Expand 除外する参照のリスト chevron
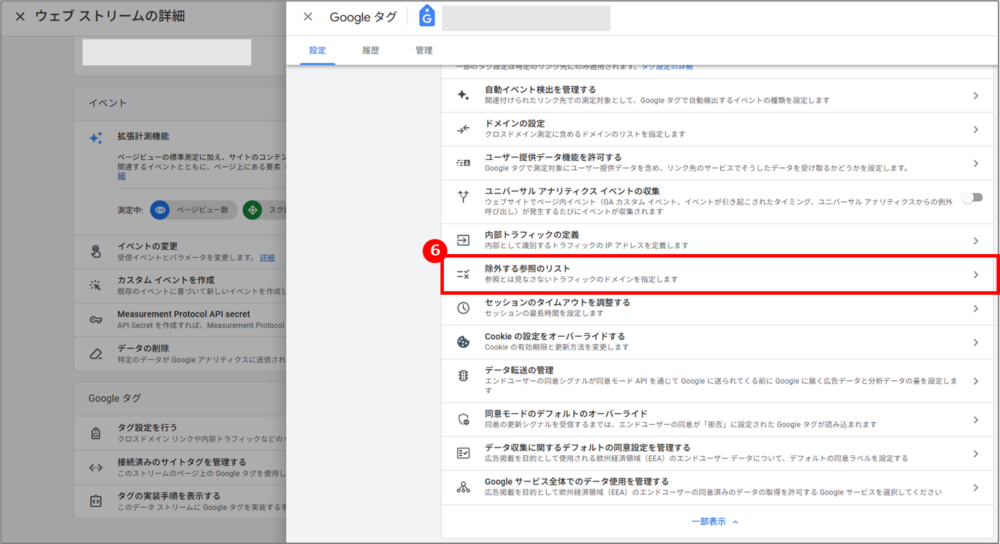This screenshot has width=1000, height=544. 976,274
